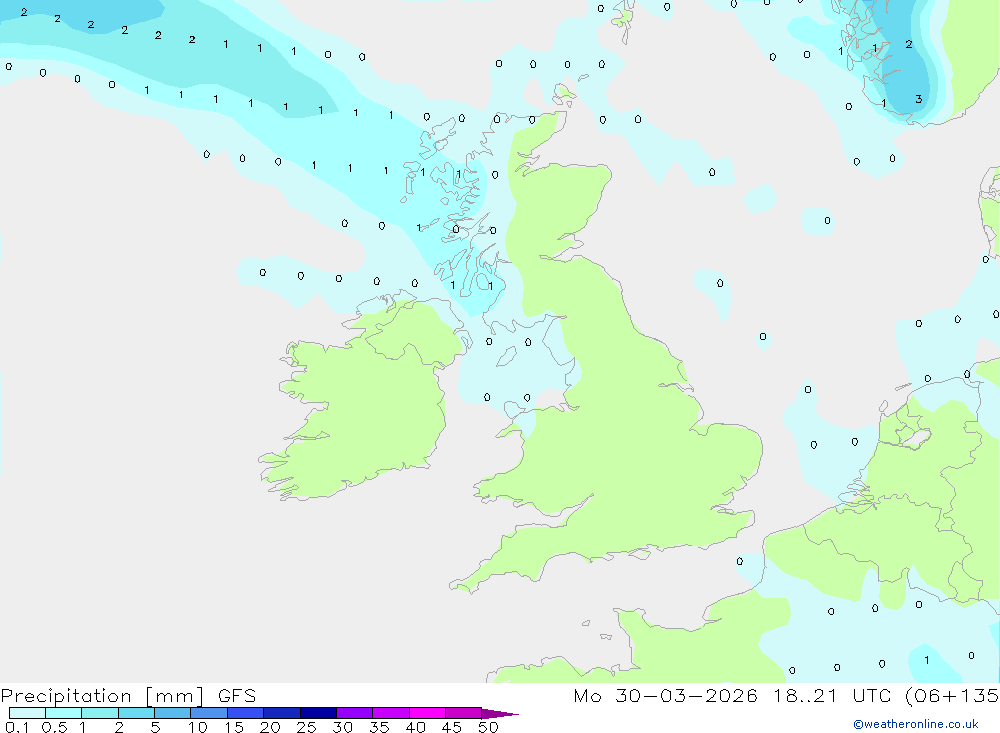This screenshot has height=733, width=1000.
Task: Click the 0.5–1 mm legend color swatch
Action: (x=64, y=713)
